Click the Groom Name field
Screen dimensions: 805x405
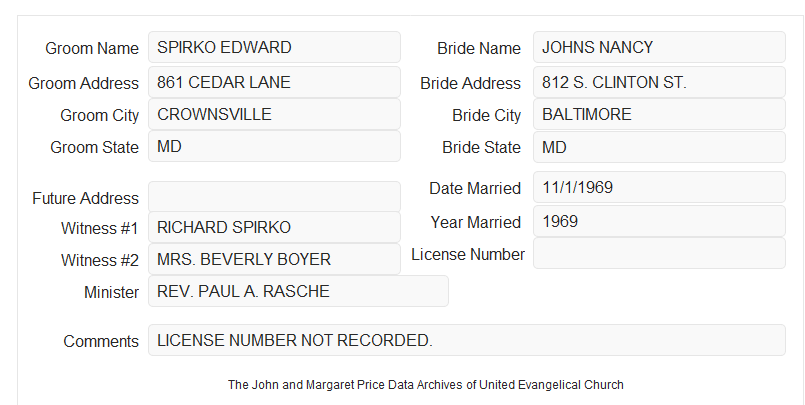pos(274,47)
